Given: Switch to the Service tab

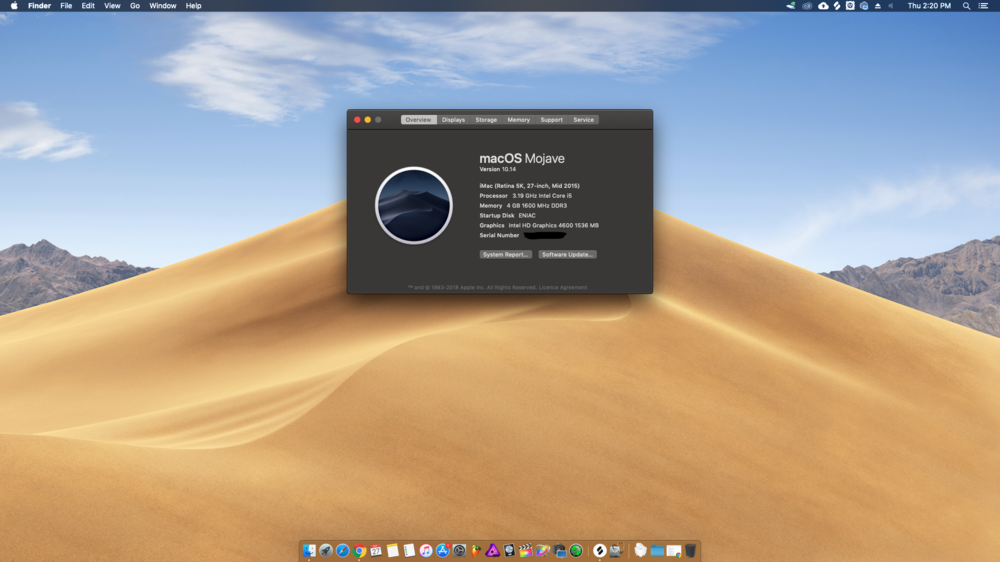Looking at the screenshot, I should [x=584, y=120].
